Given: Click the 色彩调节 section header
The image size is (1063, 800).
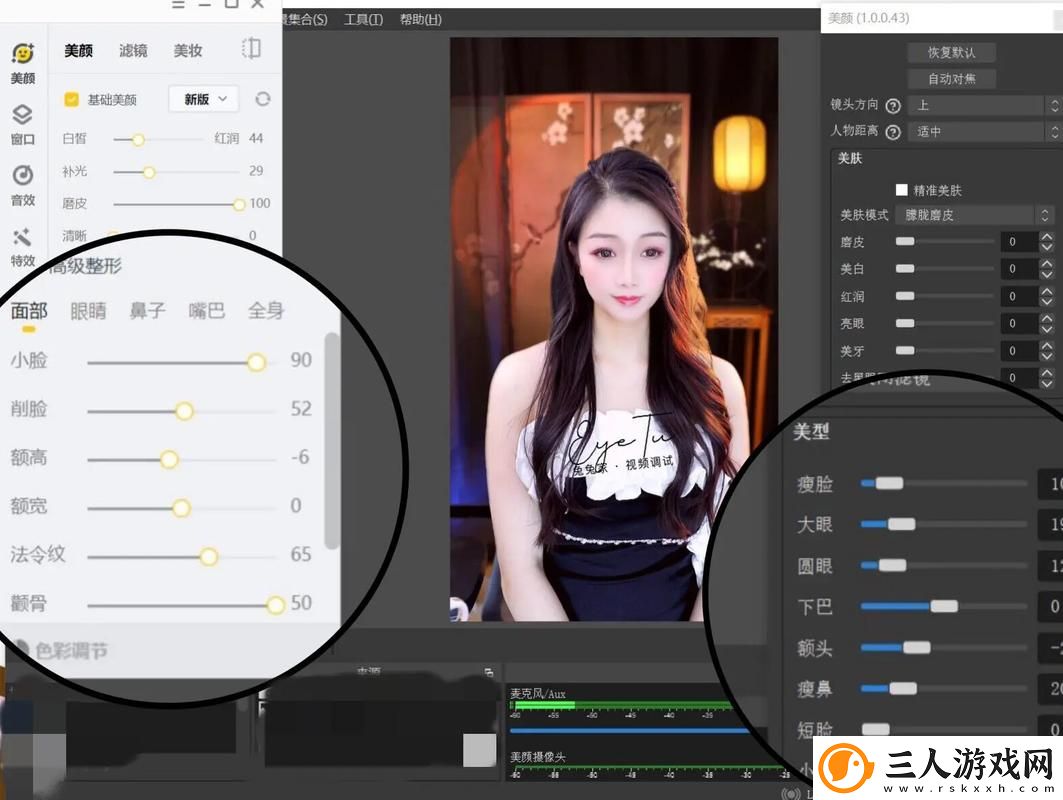Looking at the screenshot, I should (71, 651).
